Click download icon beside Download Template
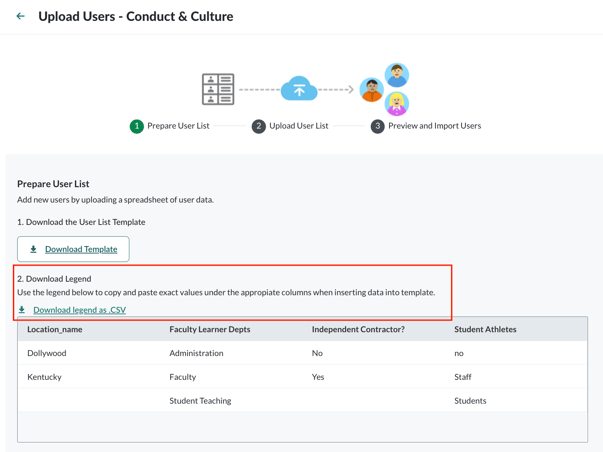Viewport: 603px width, 452px height. click(33, 249)
